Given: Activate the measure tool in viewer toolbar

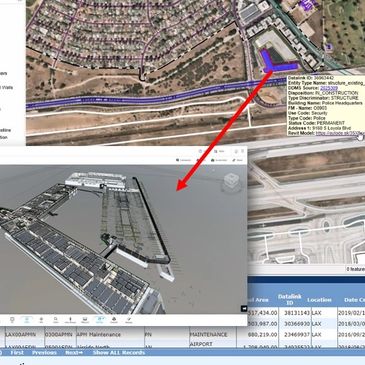Looking at the screenshot, I should pos(85,320).
